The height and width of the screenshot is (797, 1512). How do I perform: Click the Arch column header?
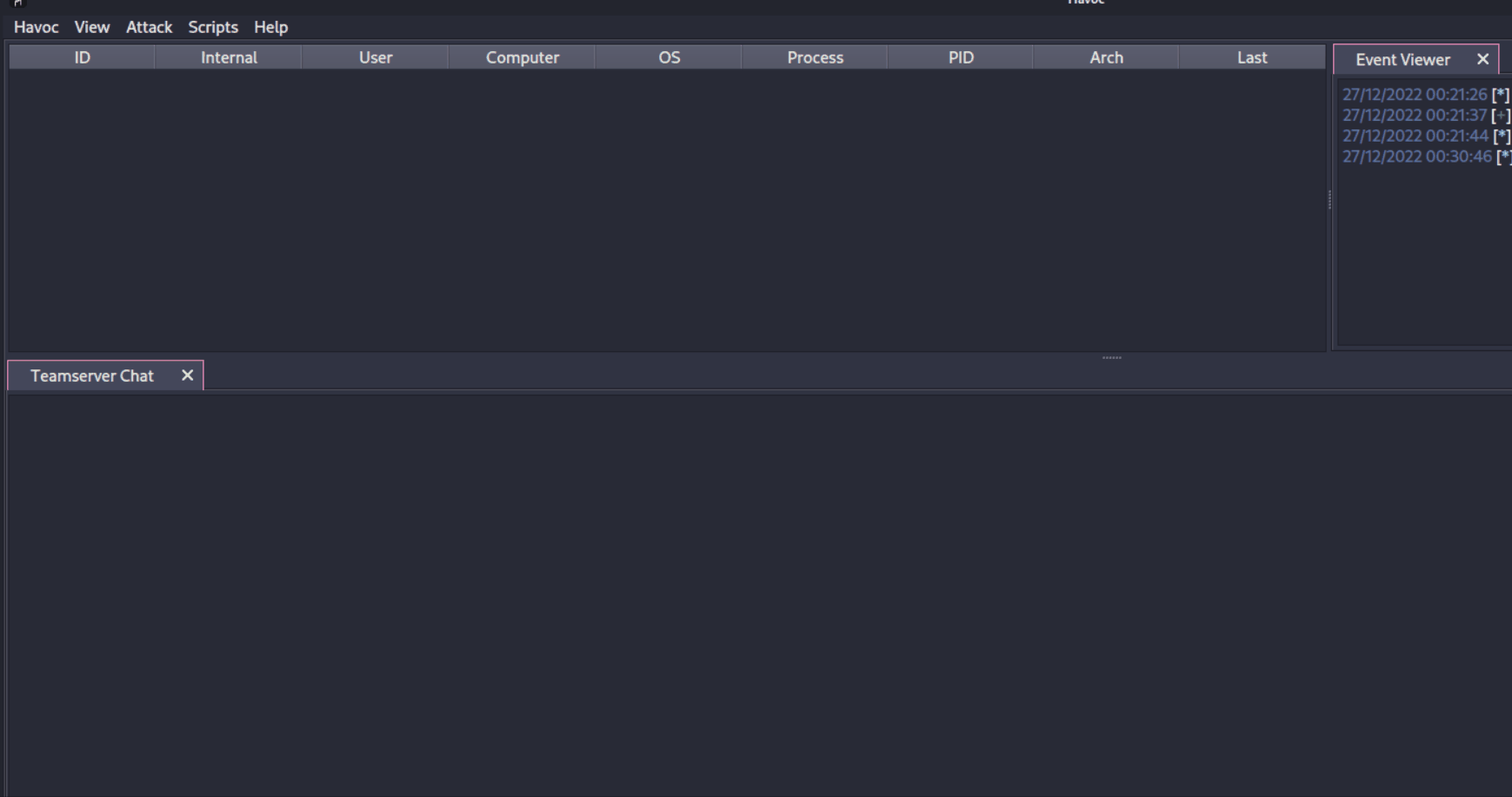coord(1106,57)
